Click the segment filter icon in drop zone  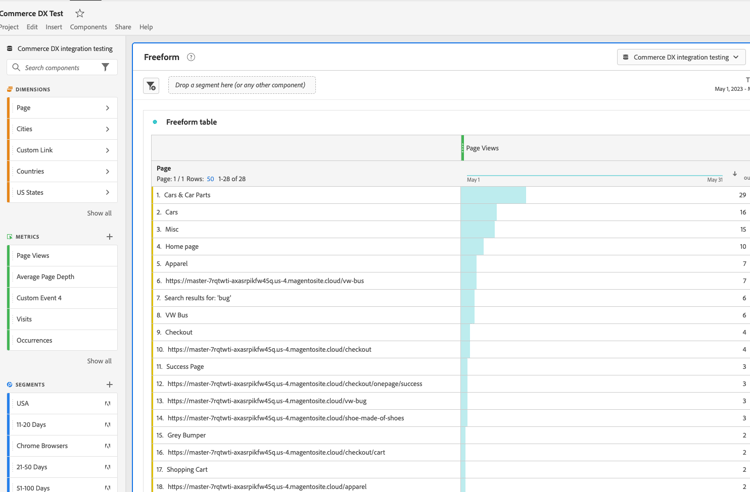click(x=151, y=86)
